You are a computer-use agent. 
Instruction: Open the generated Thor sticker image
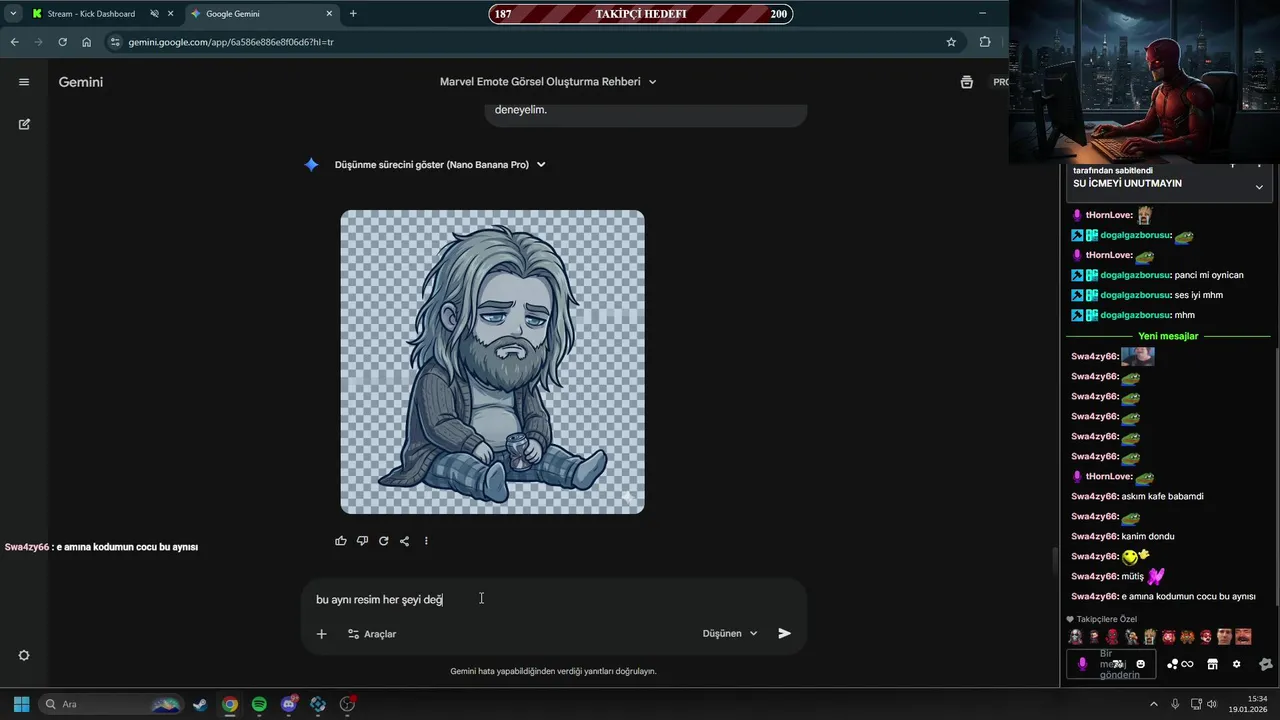tap(492, 362)
